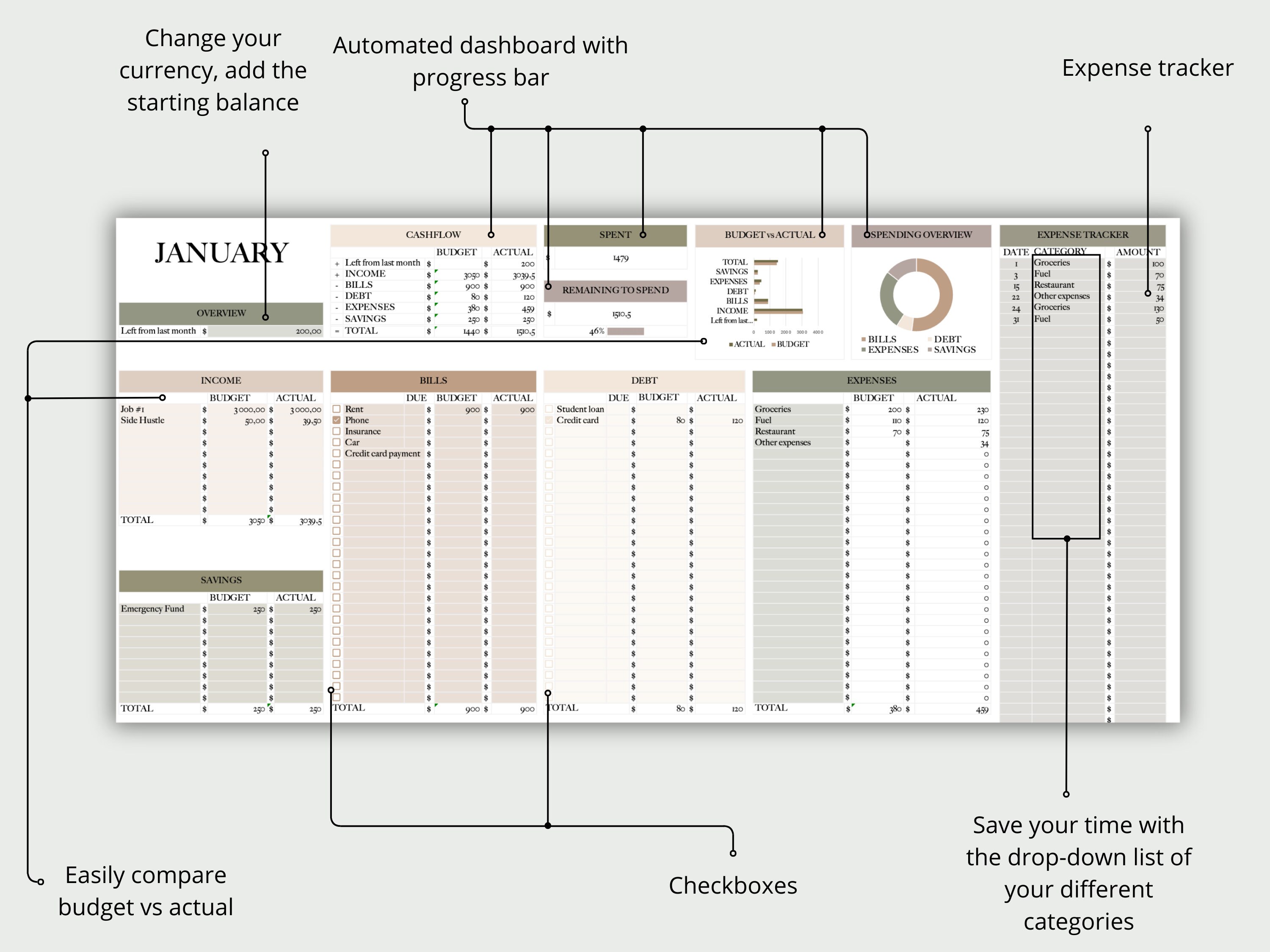Check the Rent bill checkbox
Image resolution: width=1270 pixels, height=952 pixels.
337,409
